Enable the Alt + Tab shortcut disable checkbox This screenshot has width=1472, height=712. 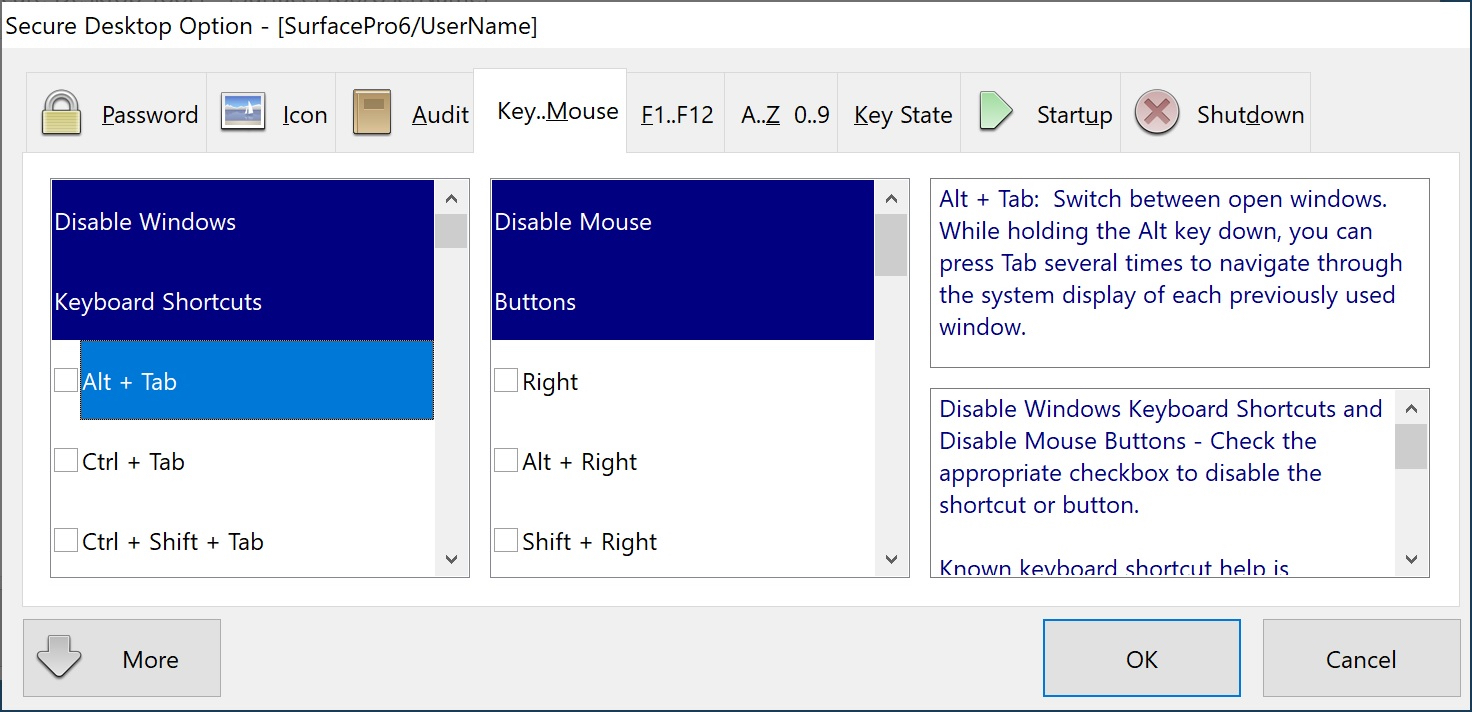point(66,380)
